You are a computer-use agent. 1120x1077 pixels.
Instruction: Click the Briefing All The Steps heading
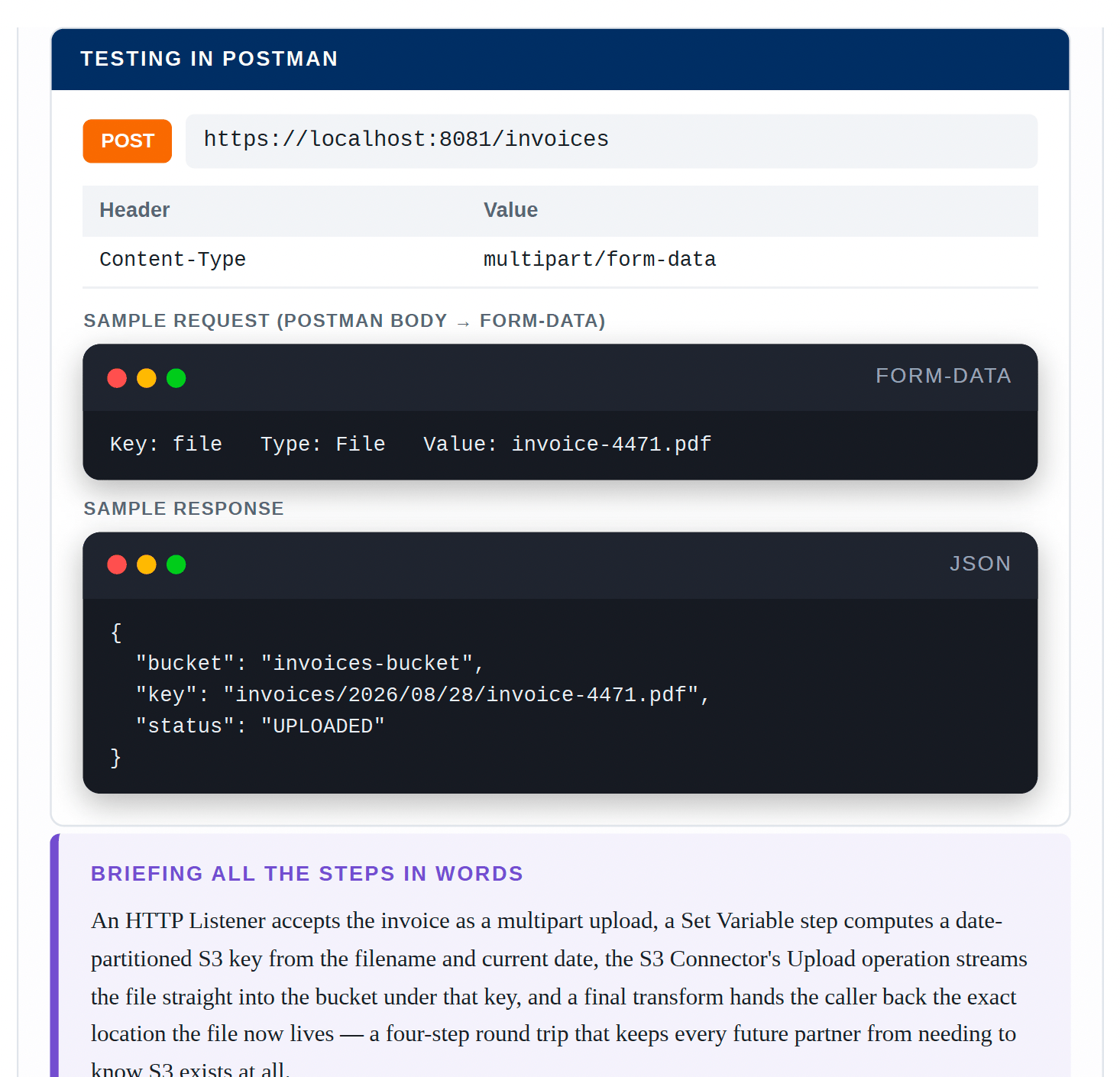tap(307, 874)
